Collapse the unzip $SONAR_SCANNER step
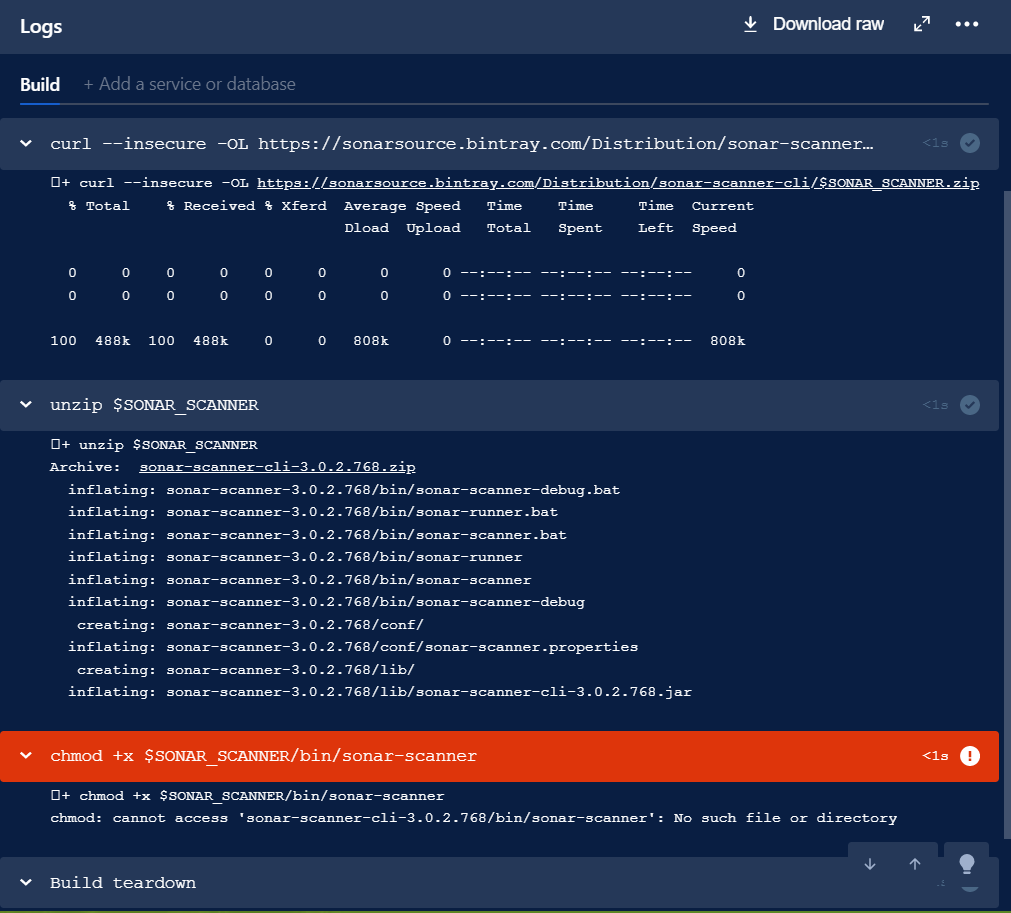The height and width of the screenshot is (913, 1011). pos(26,405)
